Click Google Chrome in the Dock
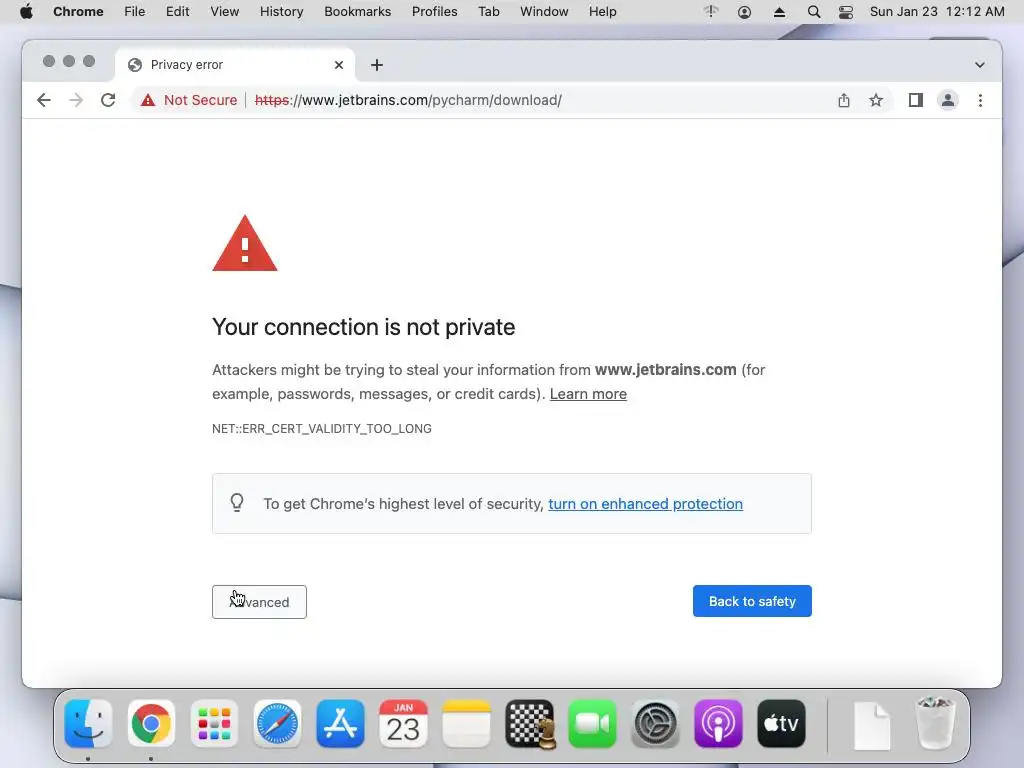 [152, 724]
